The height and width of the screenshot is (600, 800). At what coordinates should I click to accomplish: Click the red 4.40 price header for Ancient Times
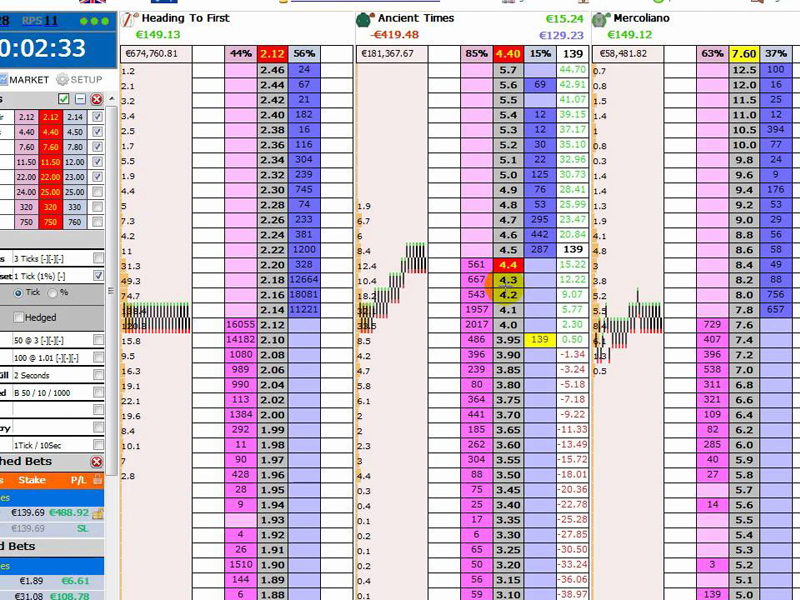(508, 54)
